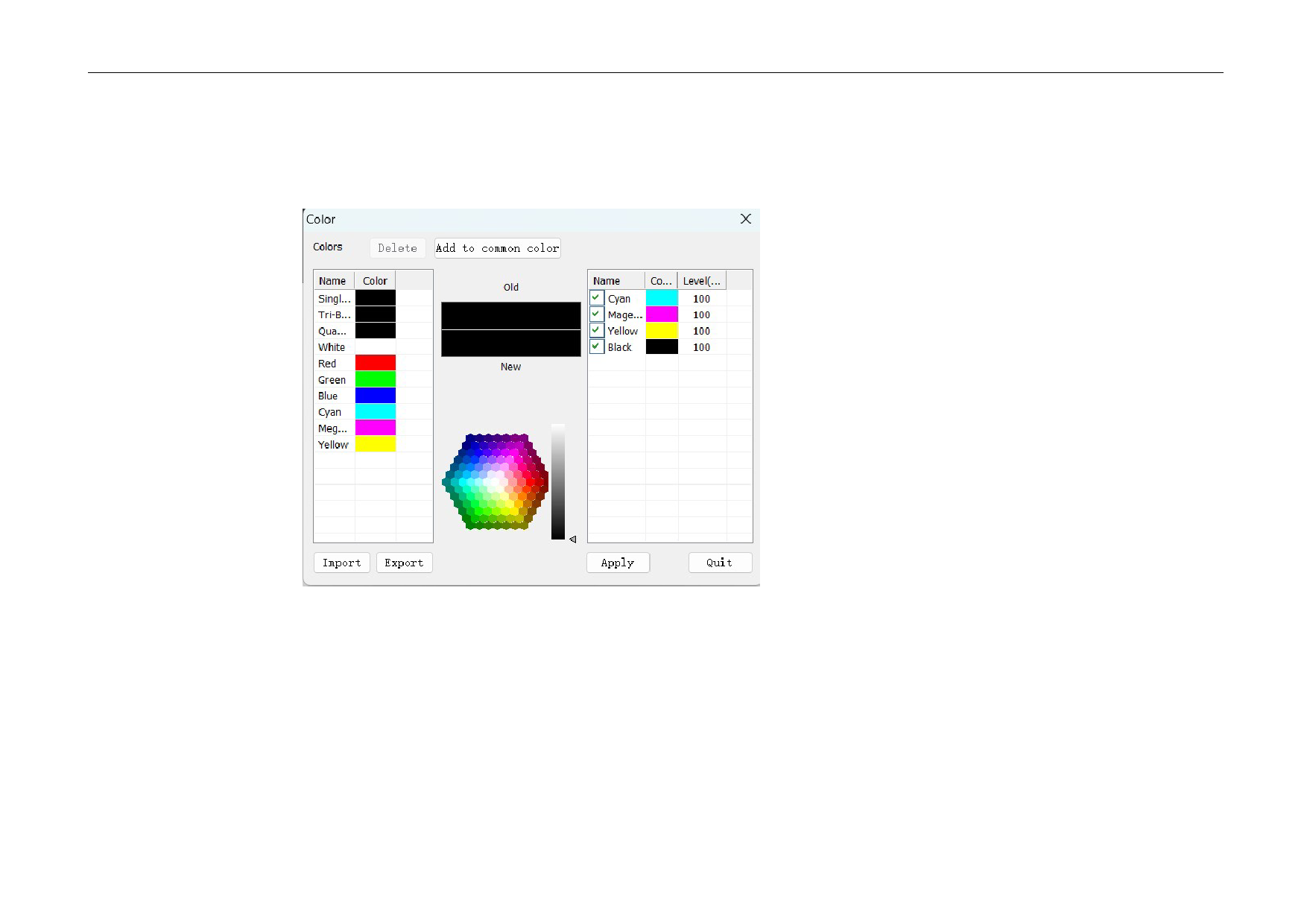Click the Cyan level value 100
The width and height of the screenshot is (1307, 924).
(x=701, y=299)
